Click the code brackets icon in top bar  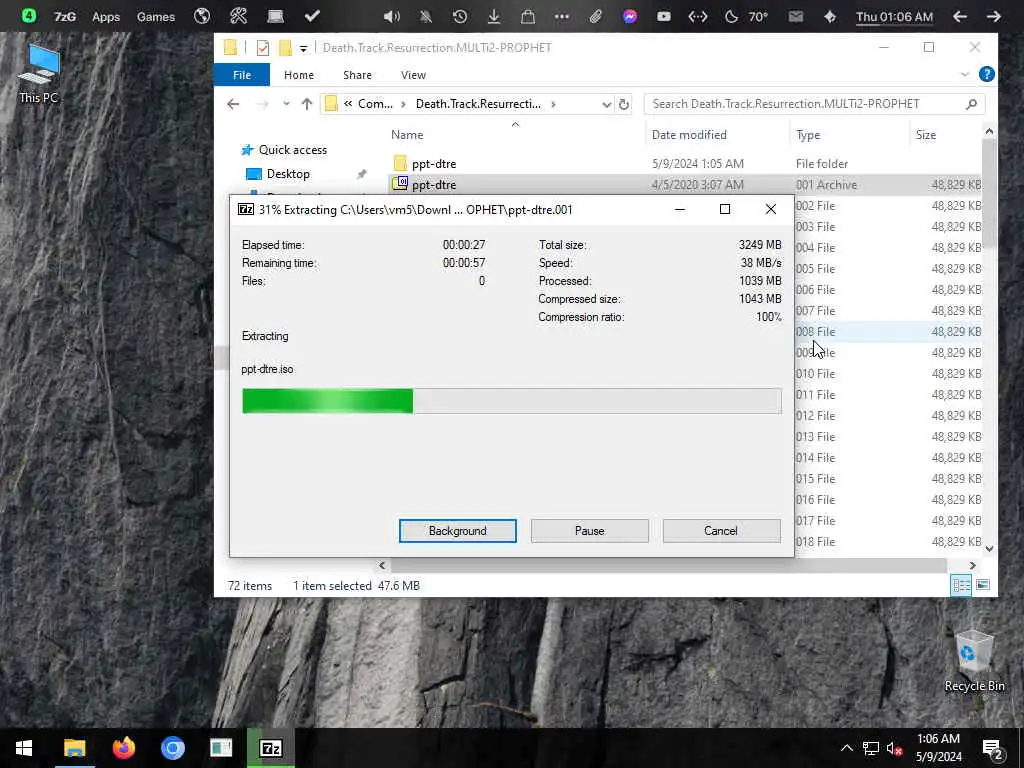tap(697, 16)
